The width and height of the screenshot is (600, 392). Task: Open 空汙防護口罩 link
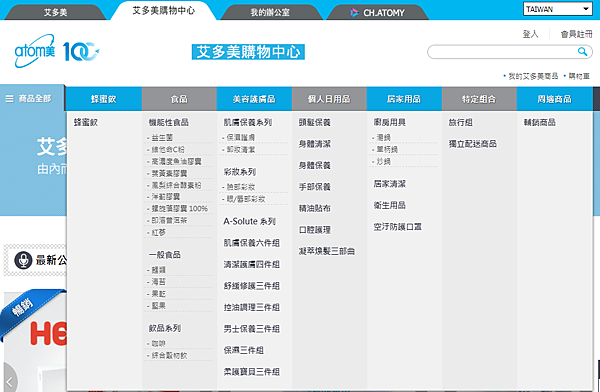tap(398, 227)
